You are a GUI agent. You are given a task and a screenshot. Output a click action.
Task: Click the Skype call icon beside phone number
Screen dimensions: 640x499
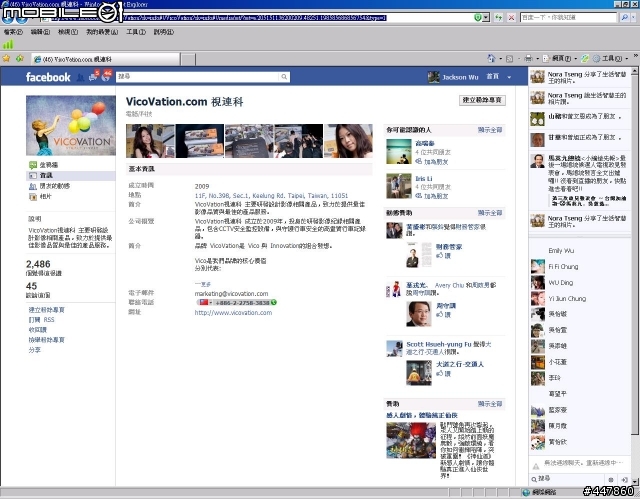(273, 302)
